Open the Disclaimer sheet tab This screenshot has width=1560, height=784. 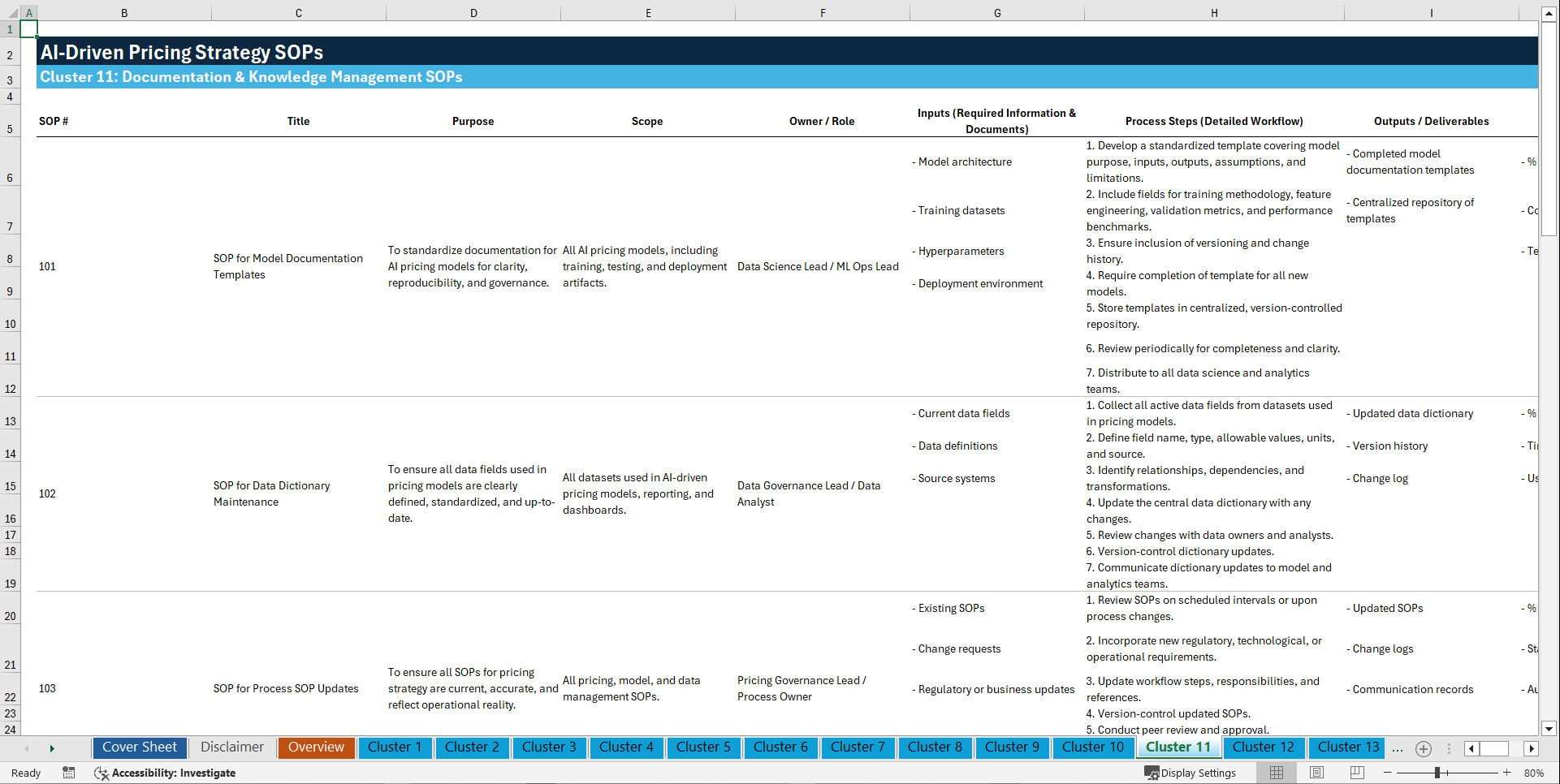coord(231,747)
